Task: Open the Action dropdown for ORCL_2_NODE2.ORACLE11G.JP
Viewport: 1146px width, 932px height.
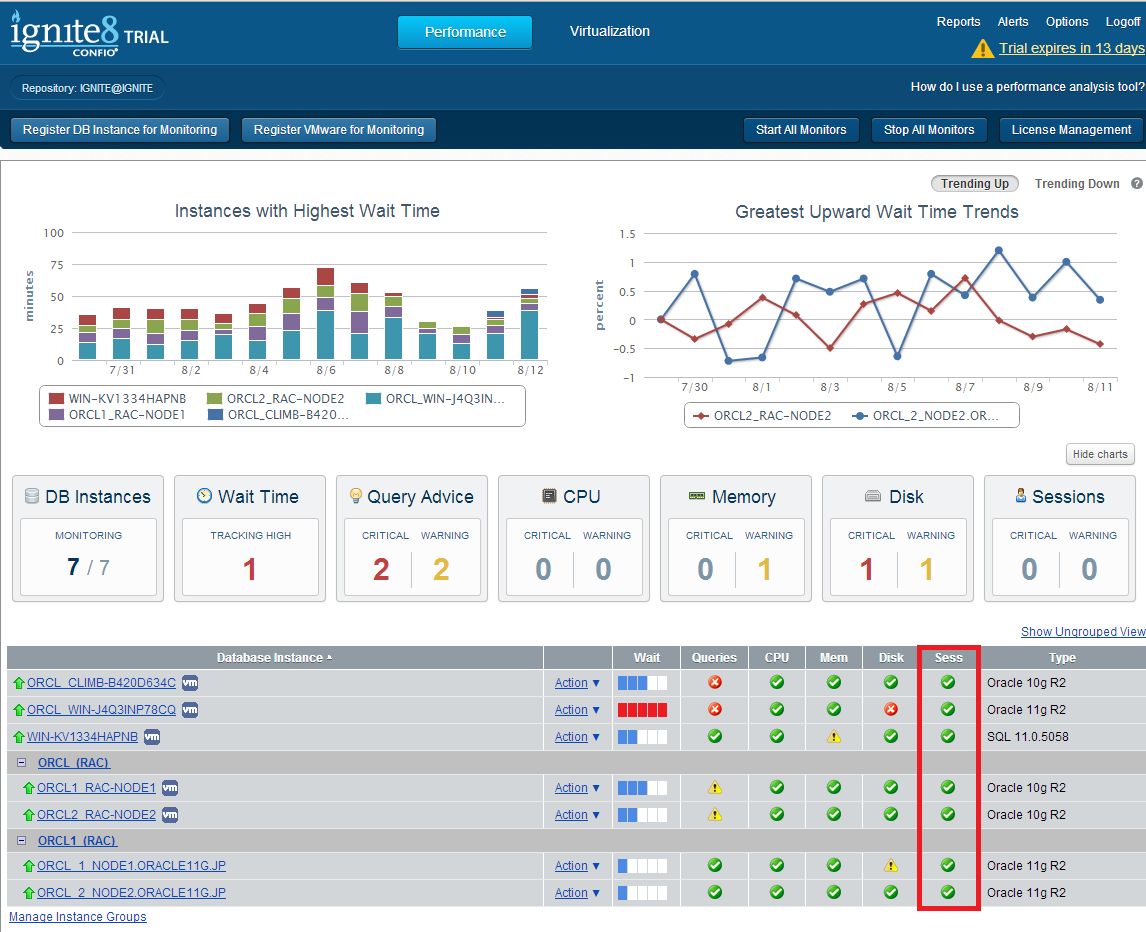Action: pos(577,893)
